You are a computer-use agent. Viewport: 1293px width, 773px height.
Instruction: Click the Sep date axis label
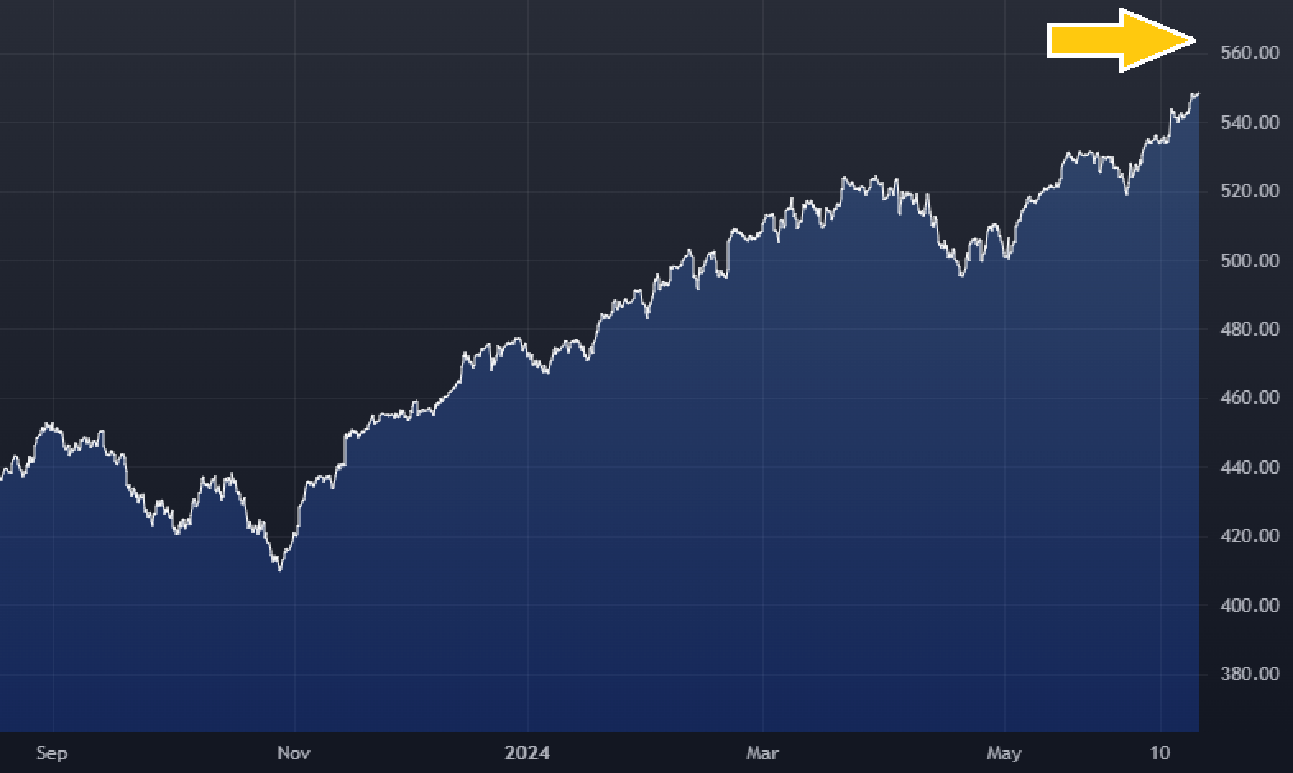click(x=52, y=753)
